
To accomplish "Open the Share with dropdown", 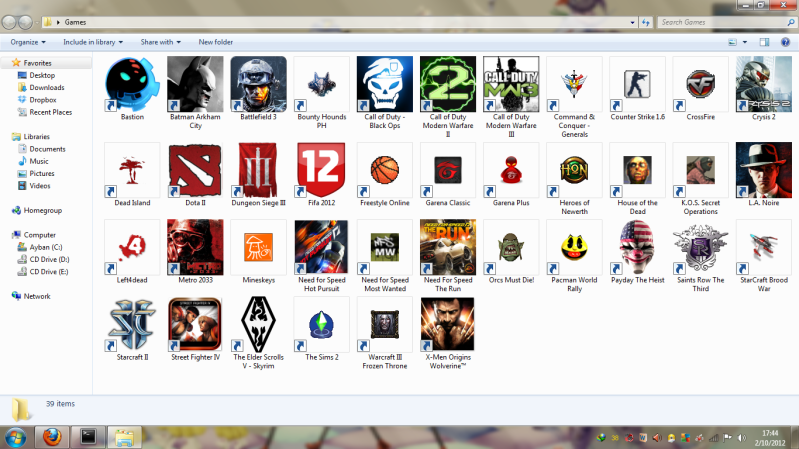I will [161, 42].
